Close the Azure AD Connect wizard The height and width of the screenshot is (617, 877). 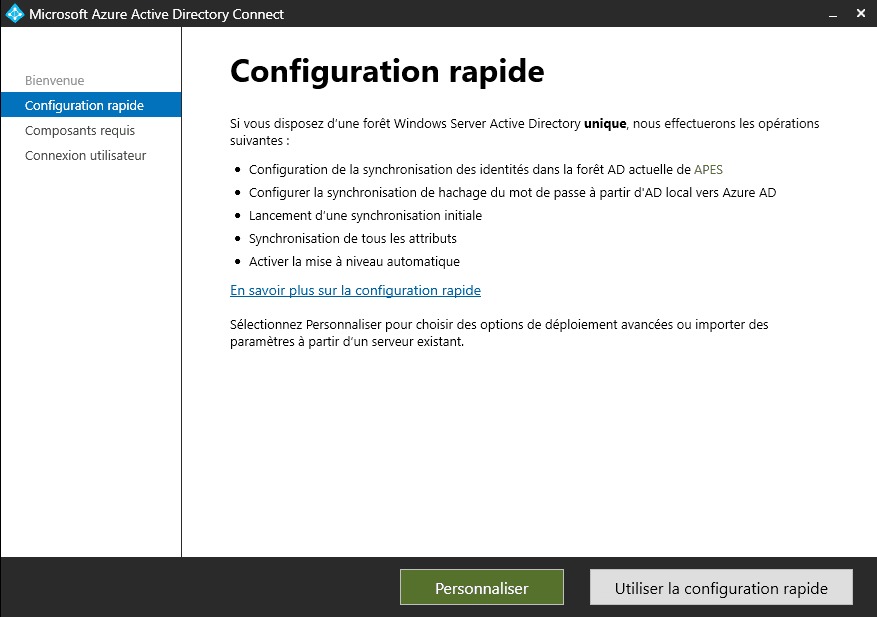click(x=861, y=14)
